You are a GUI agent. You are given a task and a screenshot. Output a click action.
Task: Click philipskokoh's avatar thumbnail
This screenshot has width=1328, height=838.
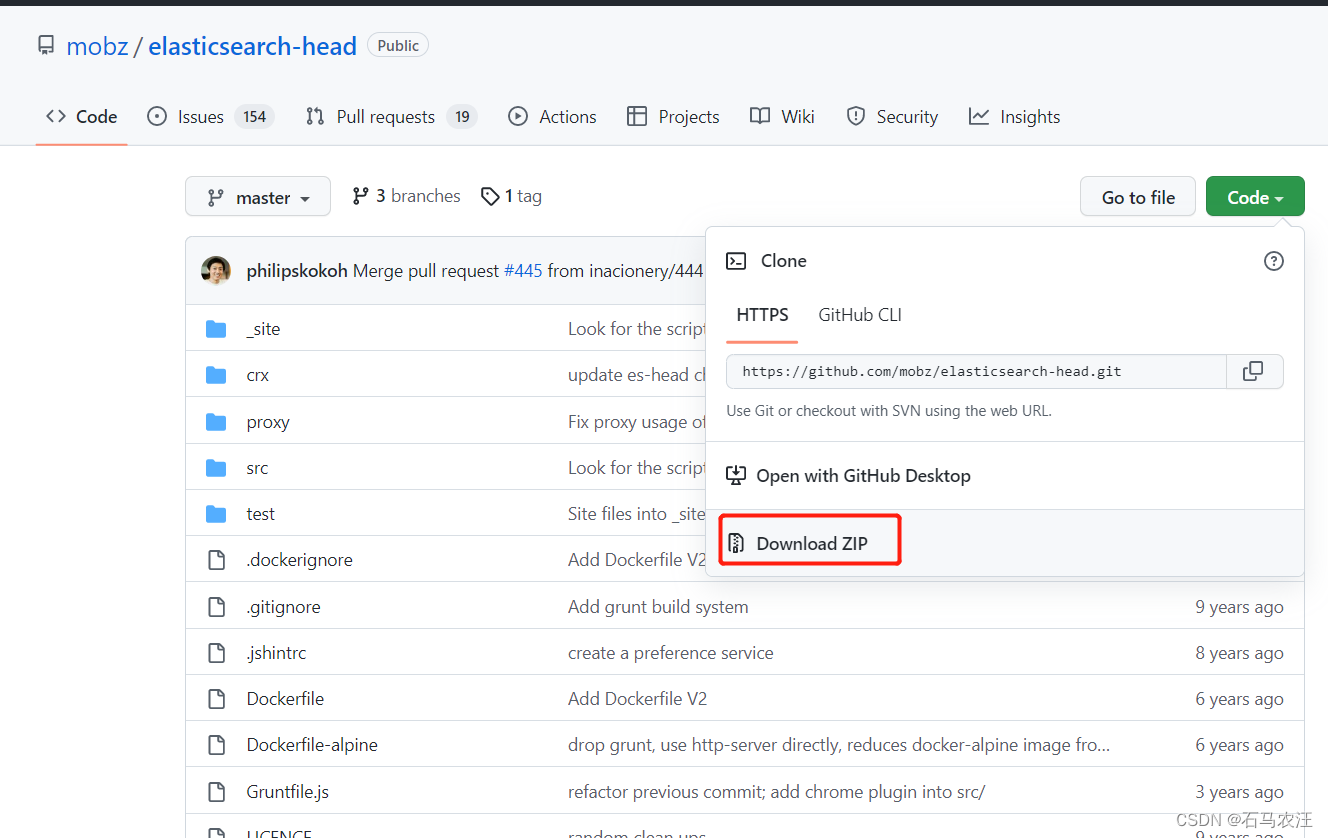coord(216,270)
